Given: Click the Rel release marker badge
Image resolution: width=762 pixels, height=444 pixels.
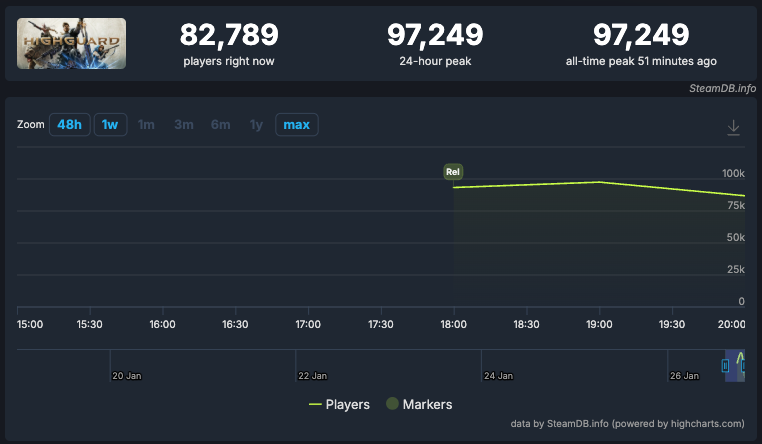Looking at the screenshot, I should point(454,171).
